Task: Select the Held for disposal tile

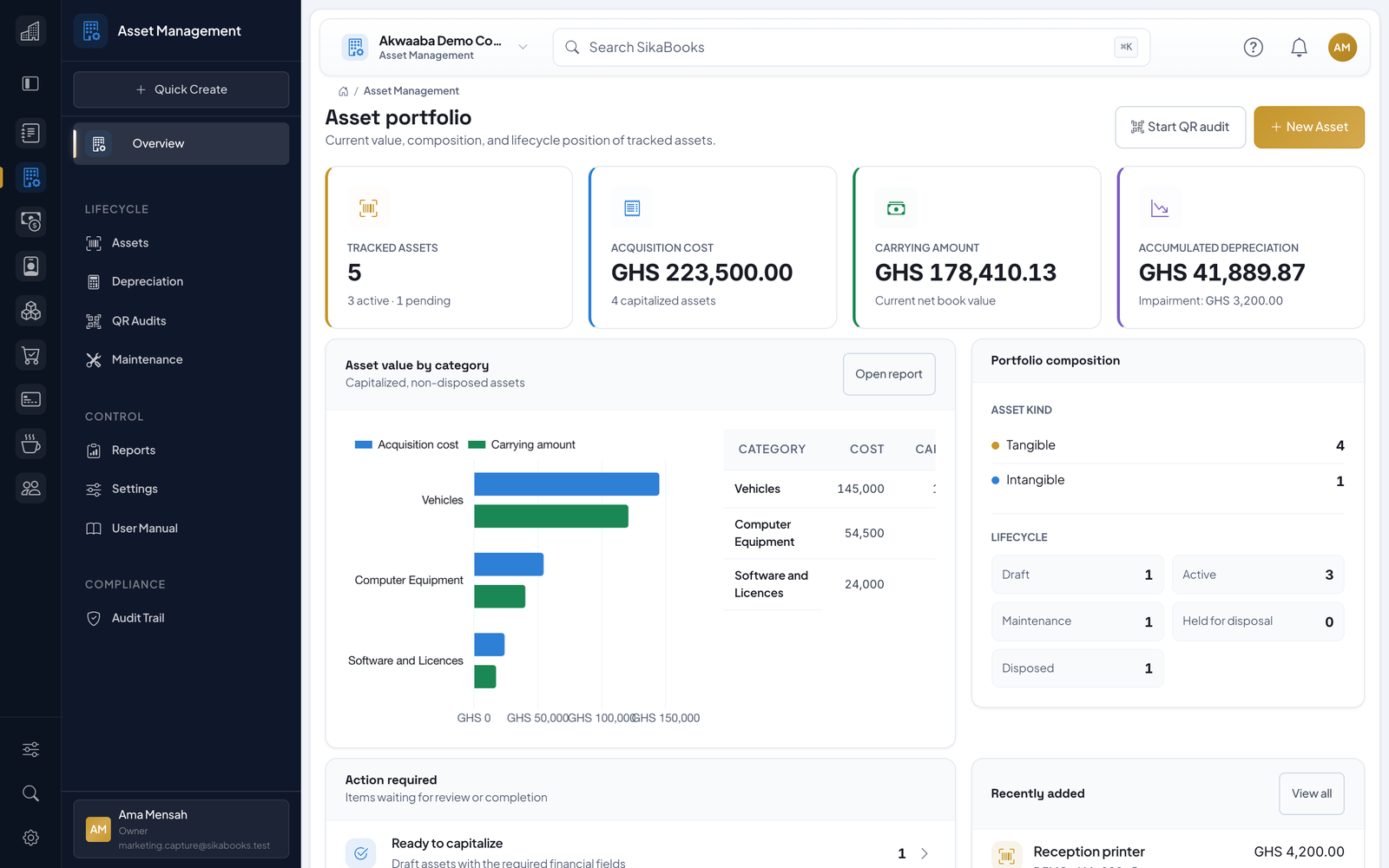Action: pyautogui.click(x=1258, y=621)
